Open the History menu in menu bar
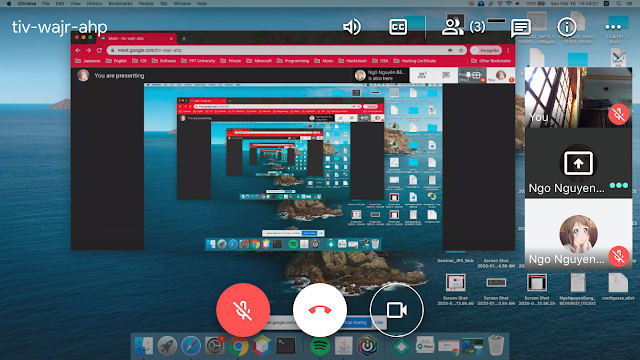This screenshot has width=640, height=360. [x=94, y=3]
